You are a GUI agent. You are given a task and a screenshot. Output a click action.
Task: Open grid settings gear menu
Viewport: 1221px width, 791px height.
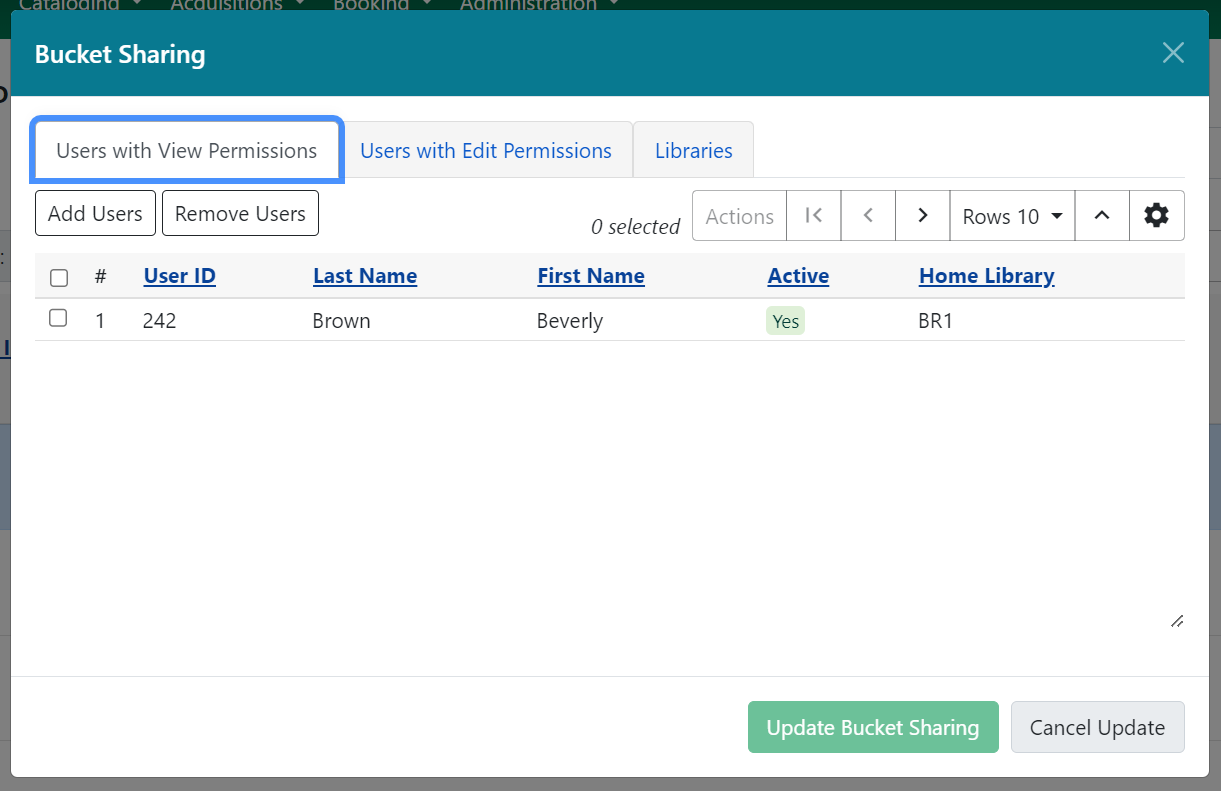(x=1157, y=216)
